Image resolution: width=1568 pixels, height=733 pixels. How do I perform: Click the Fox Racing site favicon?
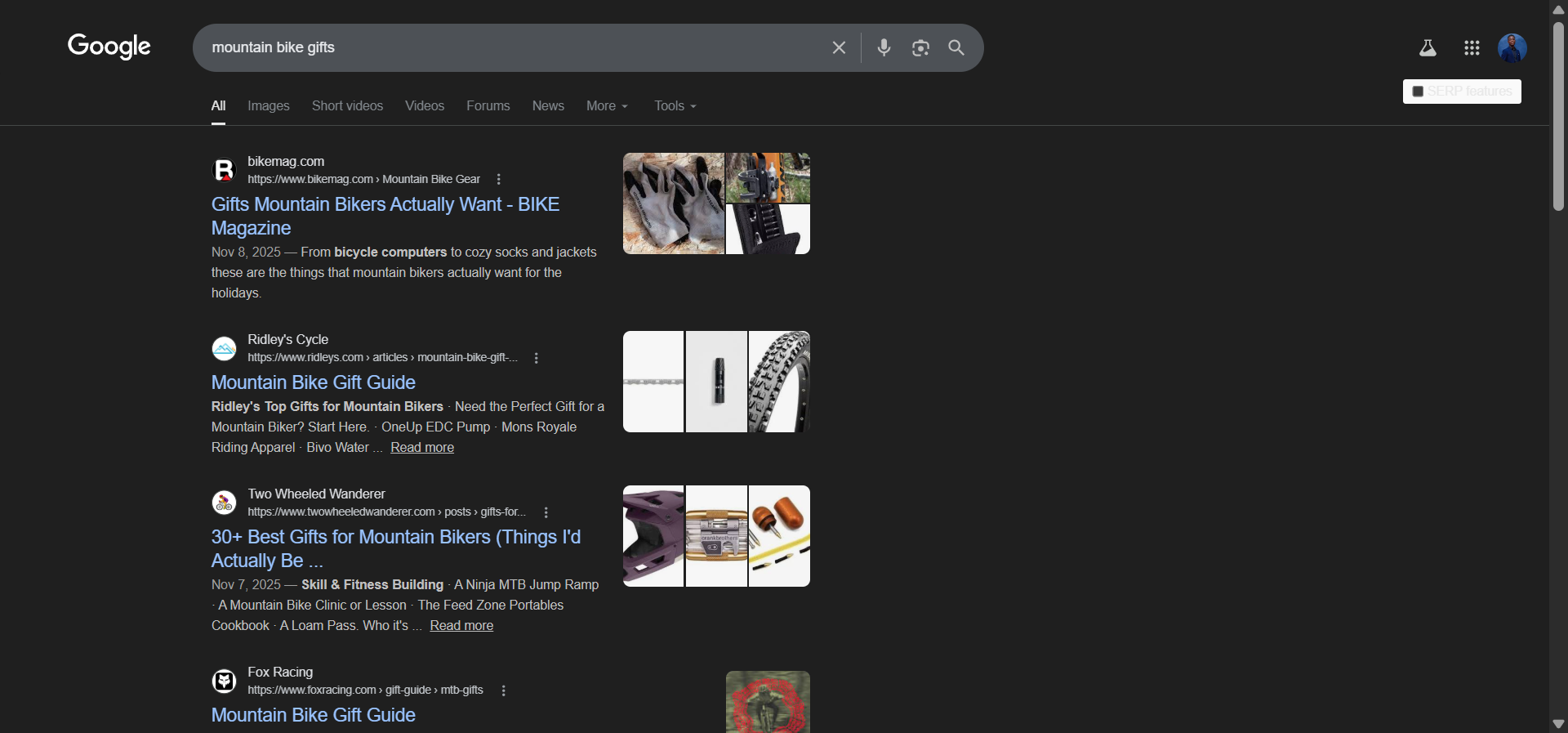[224, 681]
